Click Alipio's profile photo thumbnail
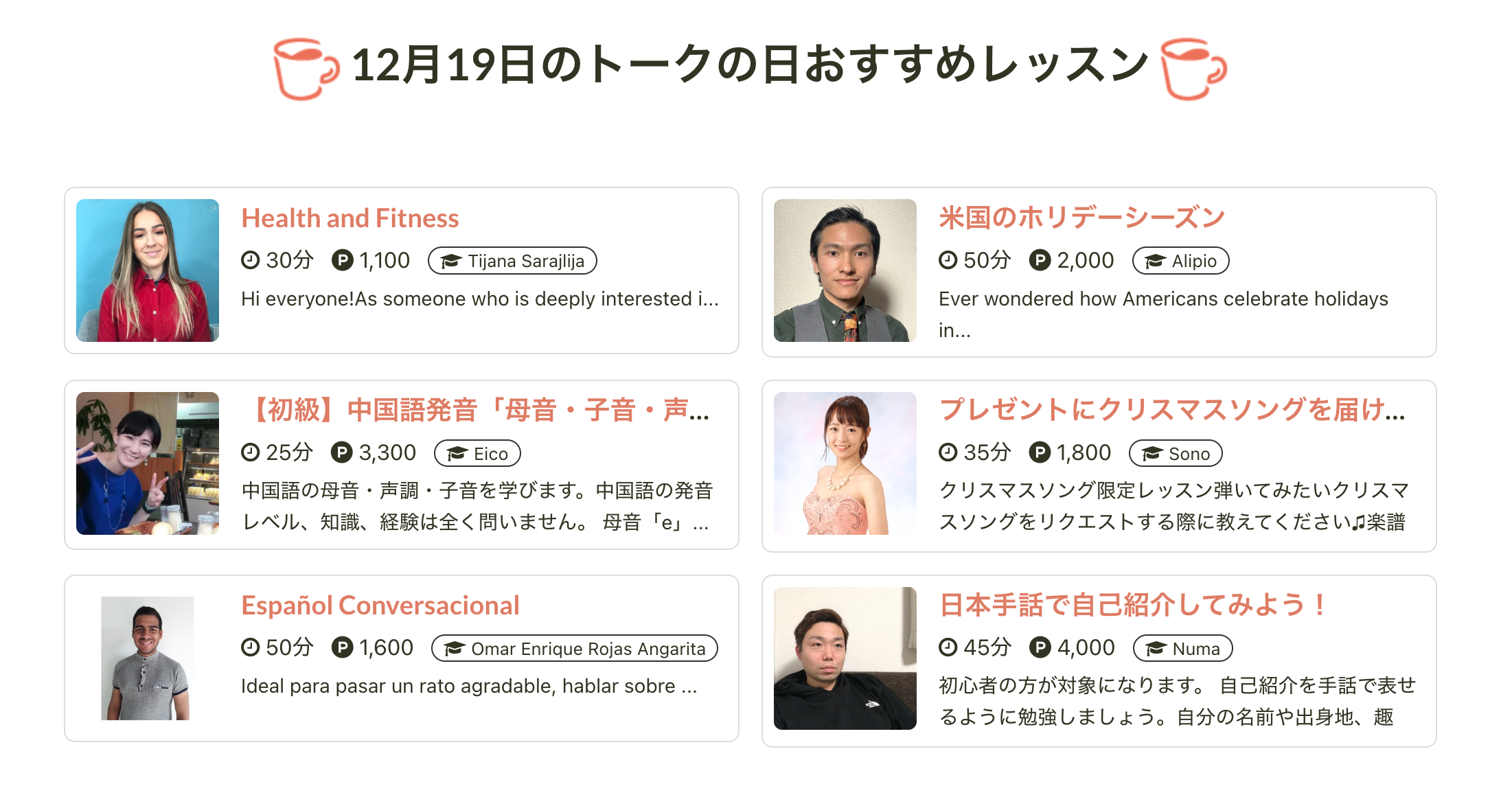1512x806 pixels. tap(845, 270)
